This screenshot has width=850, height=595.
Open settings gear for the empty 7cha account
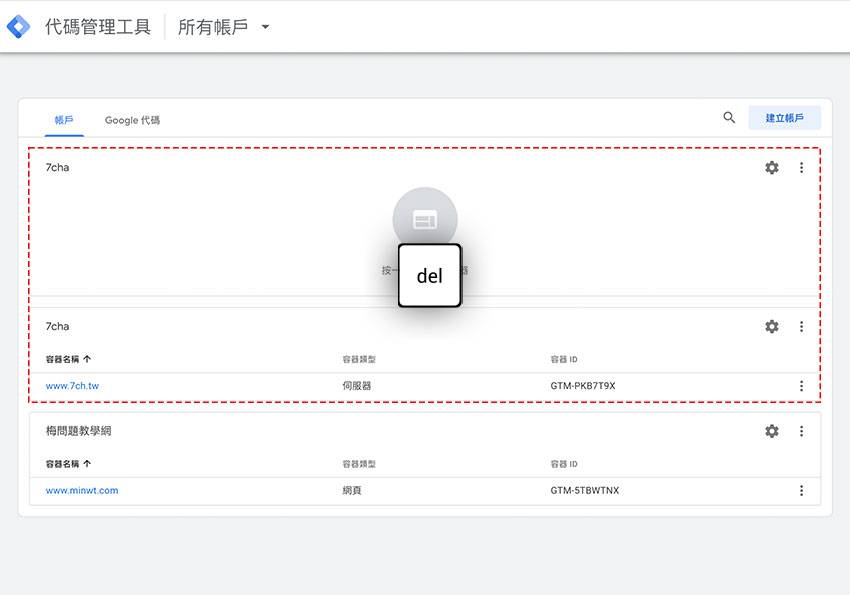[771, 167]
